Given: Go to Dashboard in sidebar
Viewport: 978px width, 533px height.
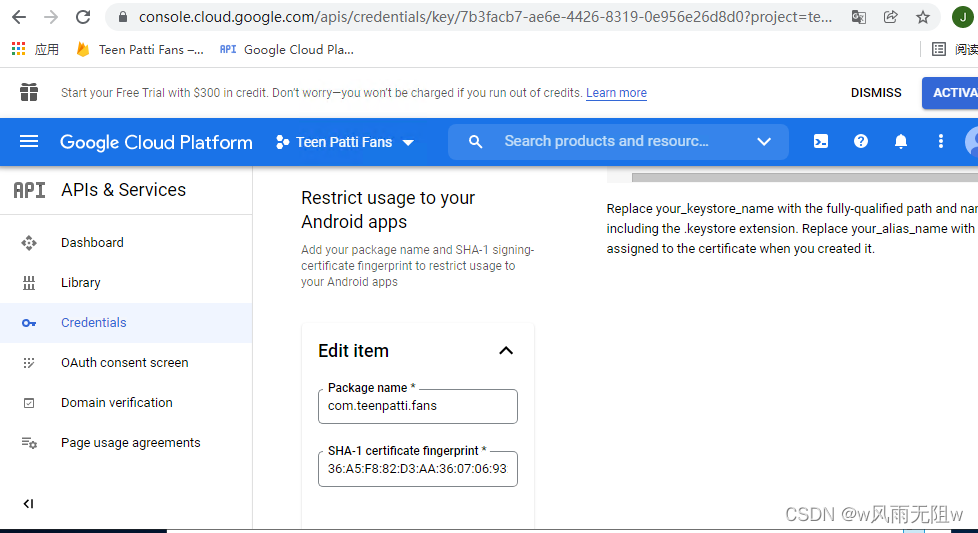Looking at the screenshot, I should coord(92,243).
